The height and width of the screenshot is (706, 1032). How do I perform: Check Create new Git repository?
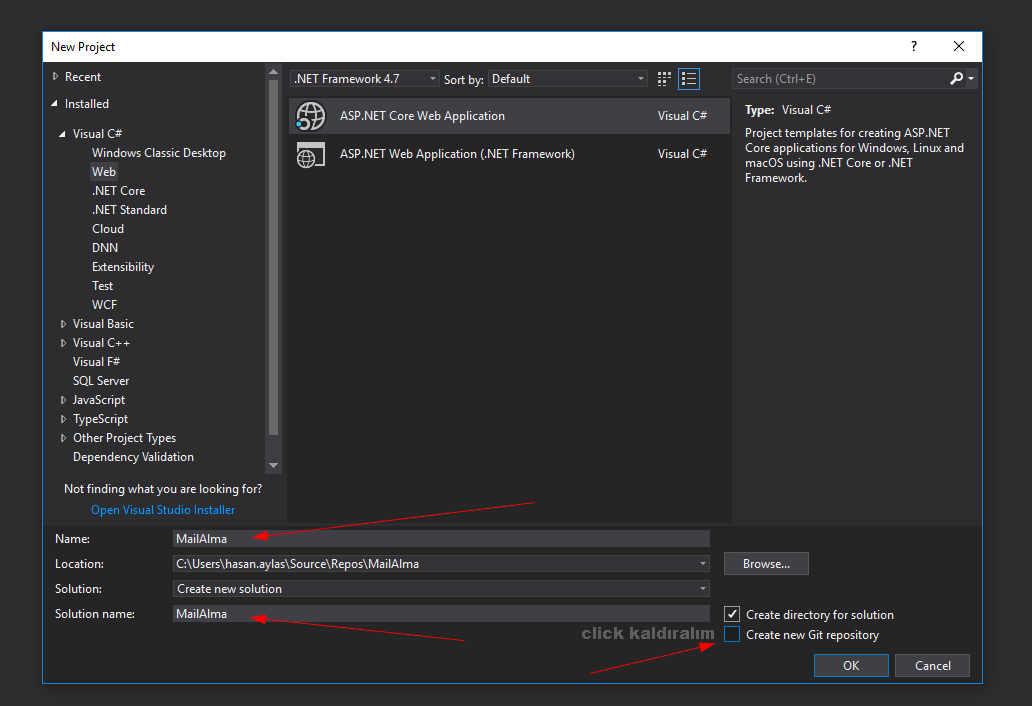[732, 634]
